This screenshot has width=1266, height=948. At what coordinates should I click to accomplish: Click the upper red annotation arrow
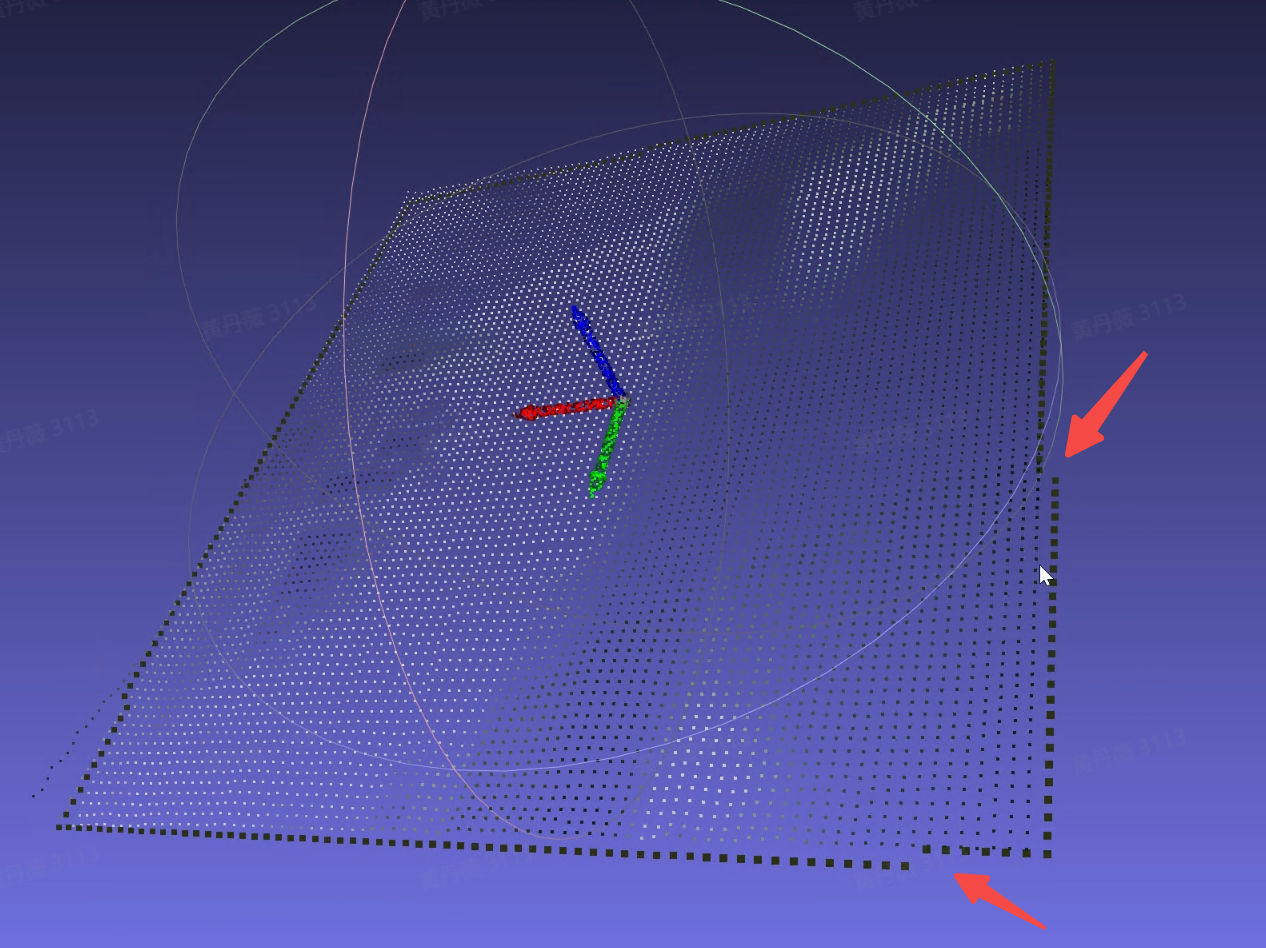pyautogui.click(x=1105, y=405)
